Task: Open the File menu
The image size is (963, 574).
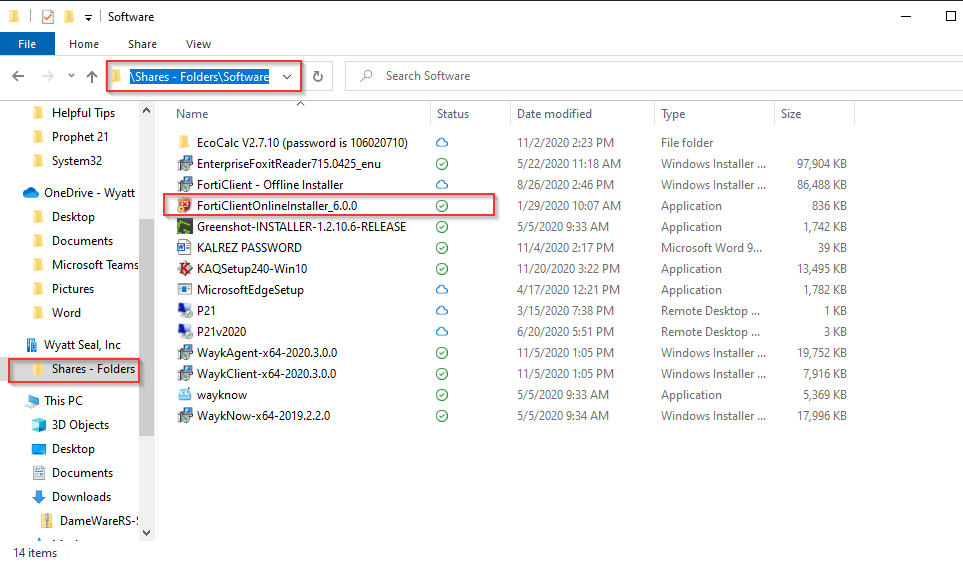Action: click(x=27, y=44)
